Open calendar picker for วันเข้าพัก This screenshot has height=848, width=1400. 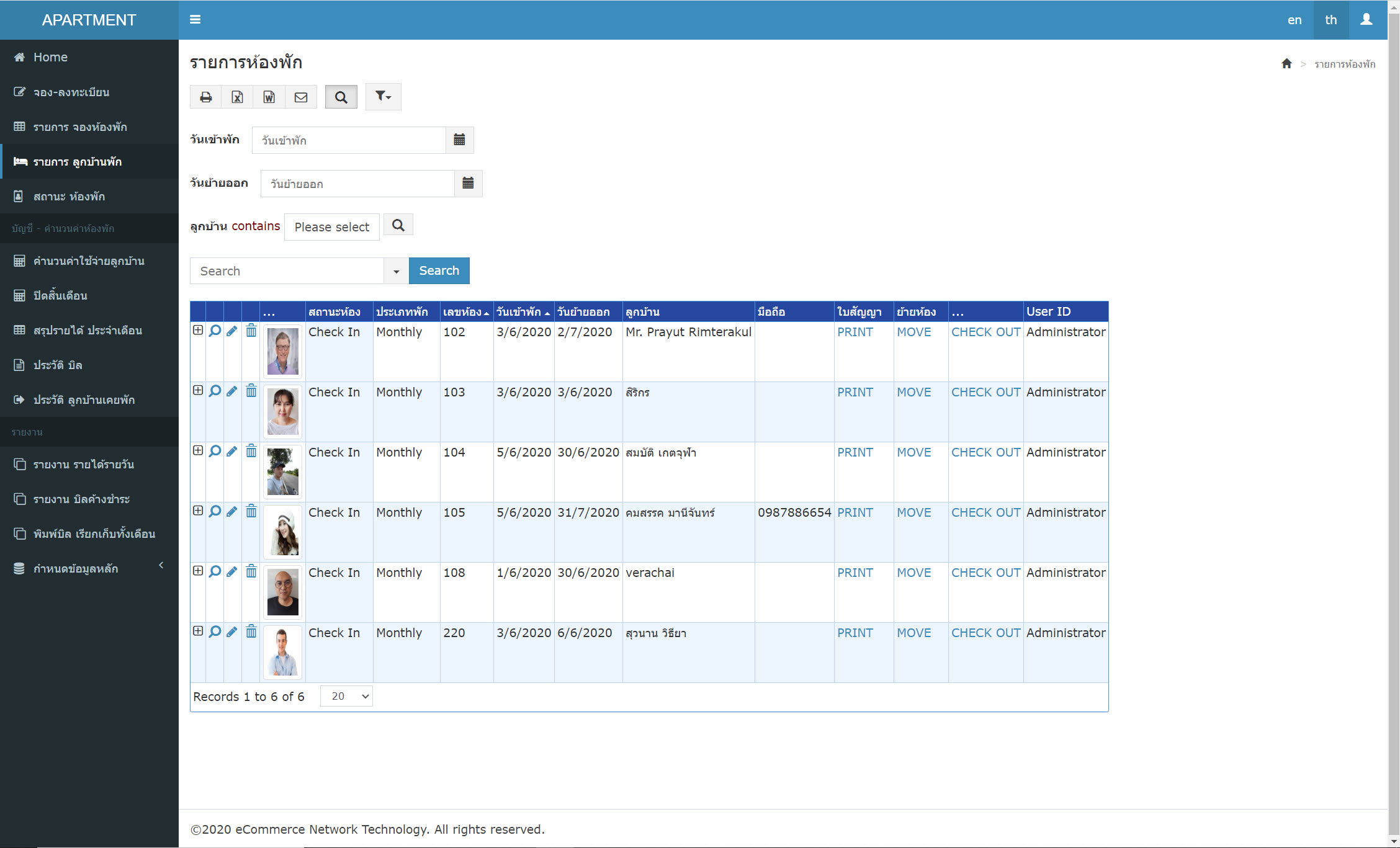point(459,140)
